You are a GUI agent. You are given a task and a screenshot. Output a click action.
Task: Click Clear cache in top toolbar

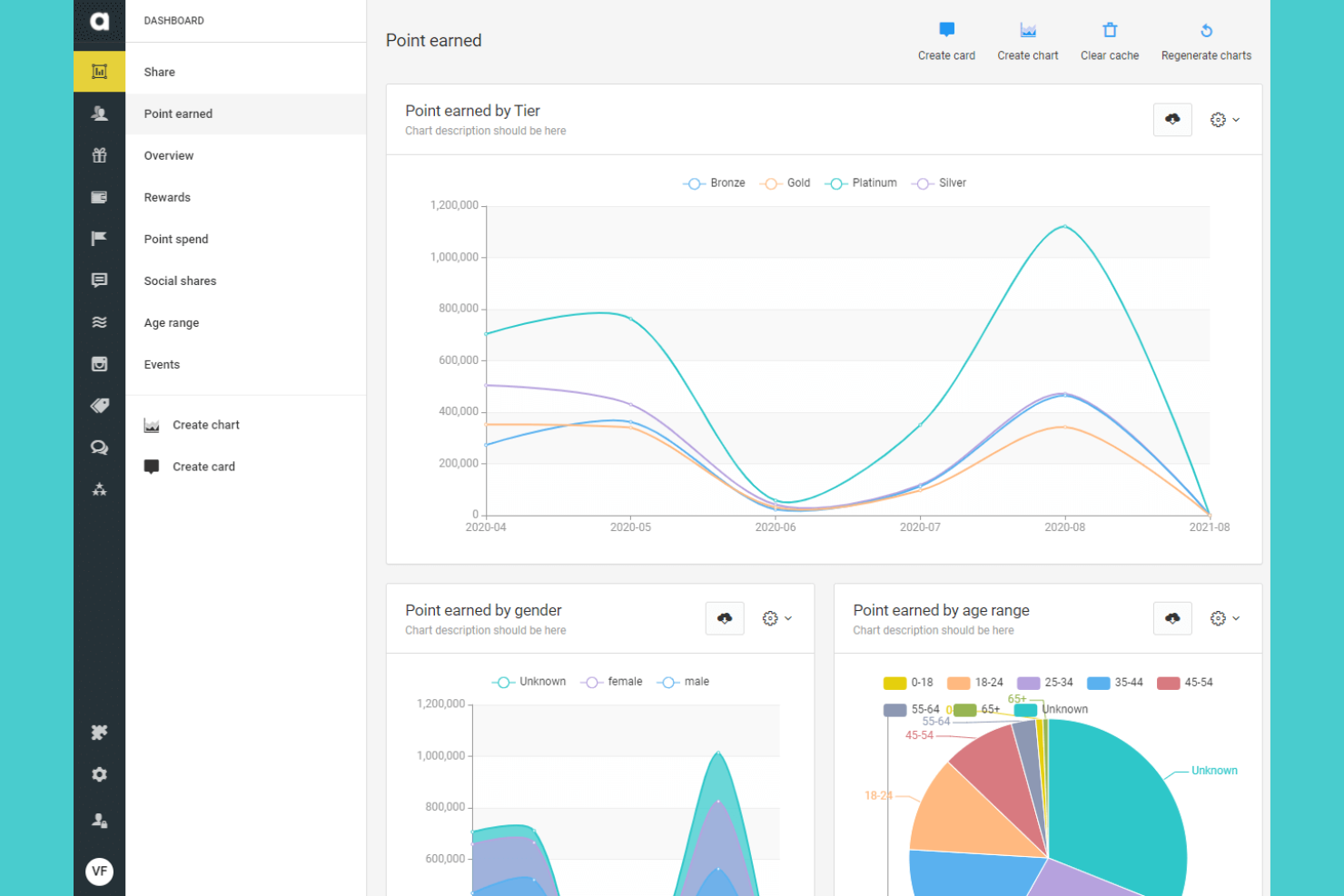(1109, 42)
